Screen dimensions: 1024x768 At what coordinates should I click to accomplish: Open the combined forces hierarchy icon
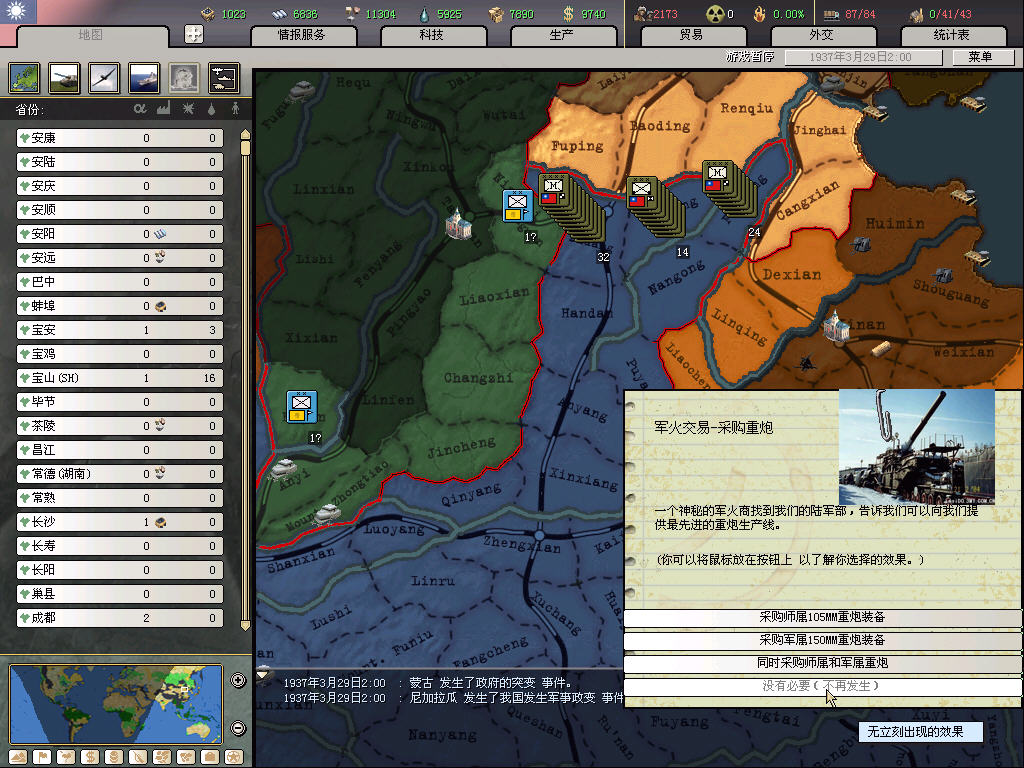[x=223, y=77]
